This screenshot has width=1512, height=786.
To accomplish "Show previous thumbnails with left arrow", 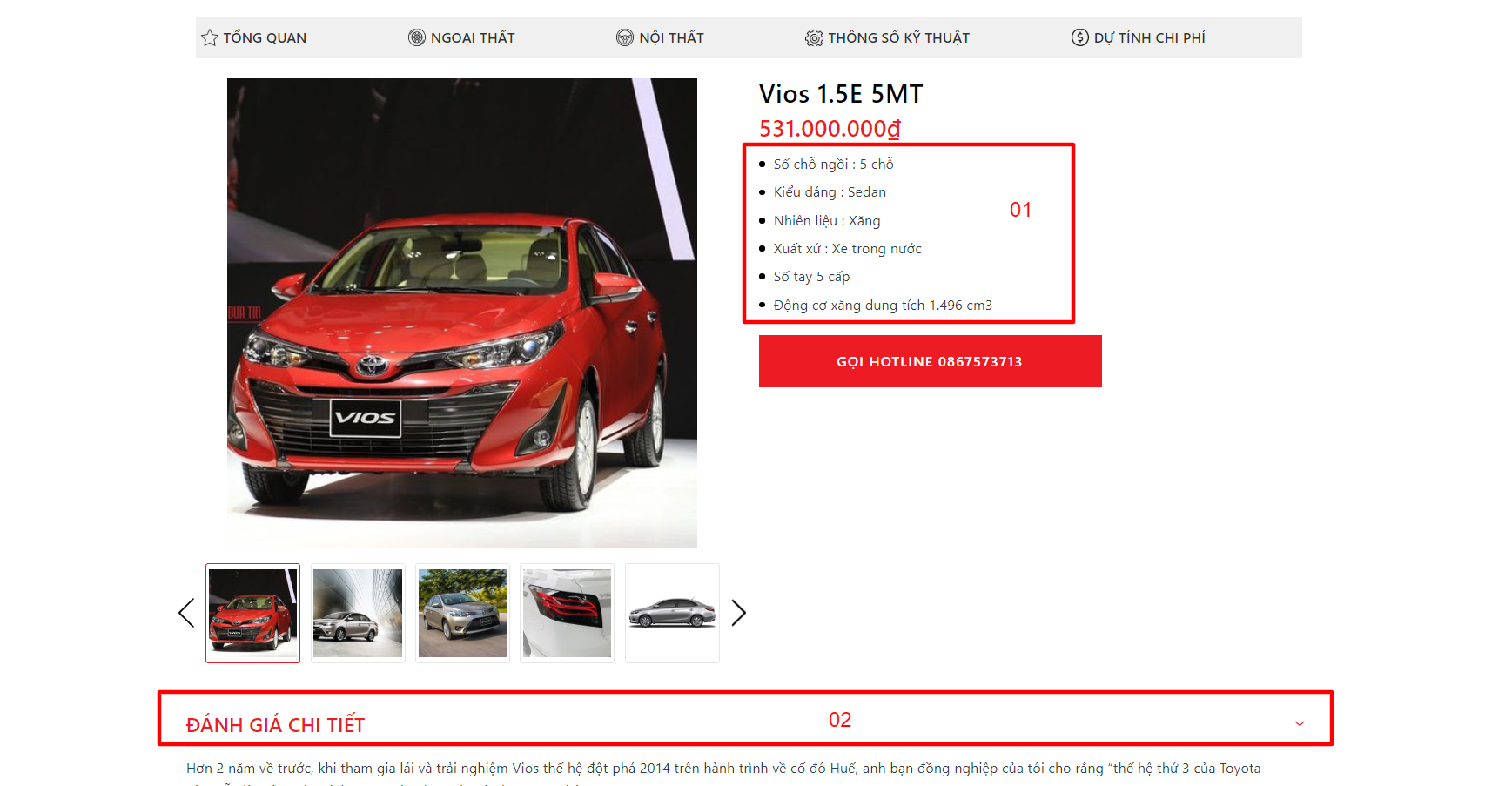I will coord(186,613).
